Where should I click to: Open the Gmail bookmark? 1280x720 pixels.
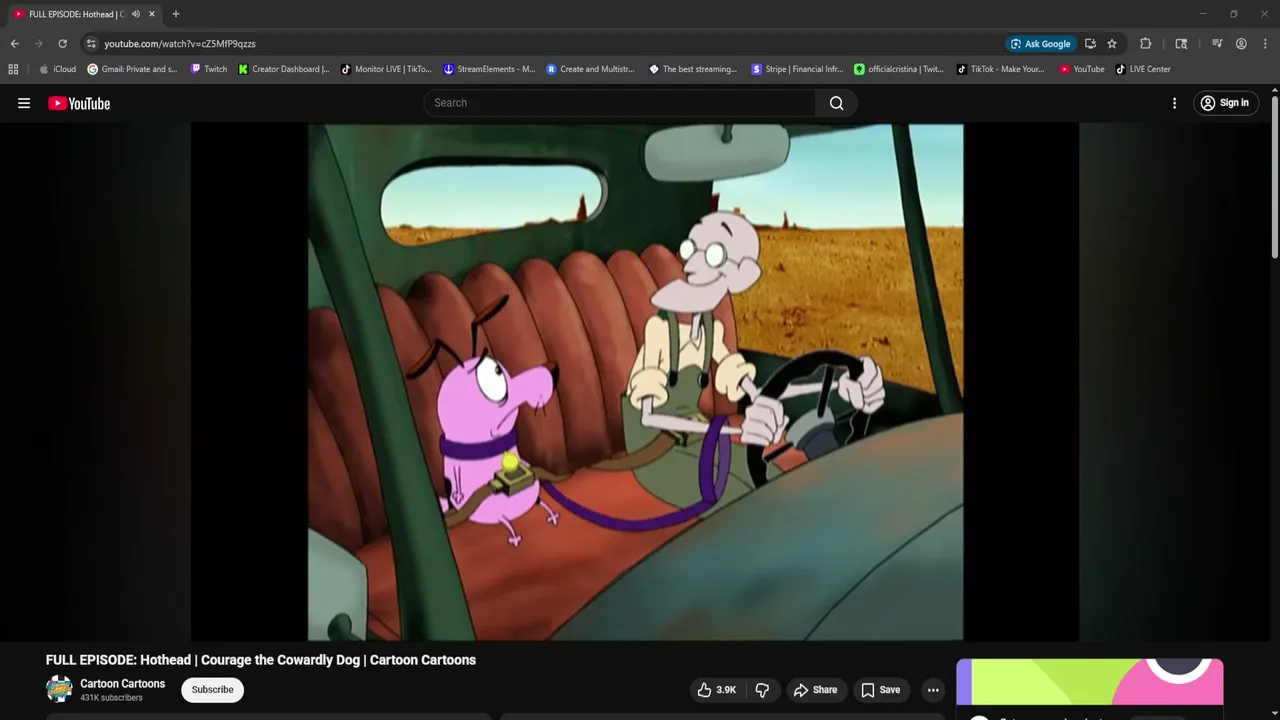click(x=132, y=69)
